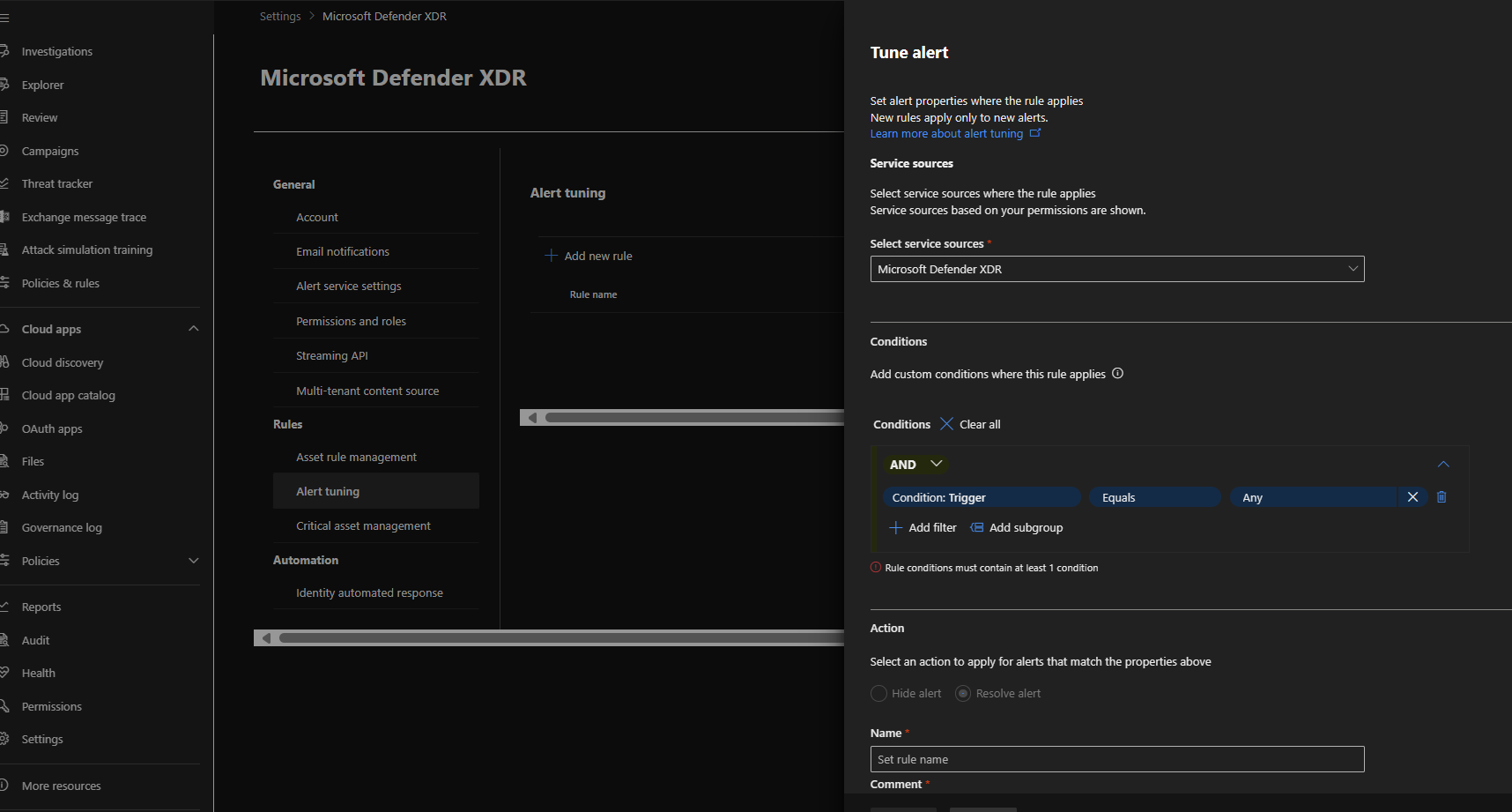Click the Settings gear icon
The height and width of the screenshot is (812, 1512).
pyautogui.click(x=4, y=739)
